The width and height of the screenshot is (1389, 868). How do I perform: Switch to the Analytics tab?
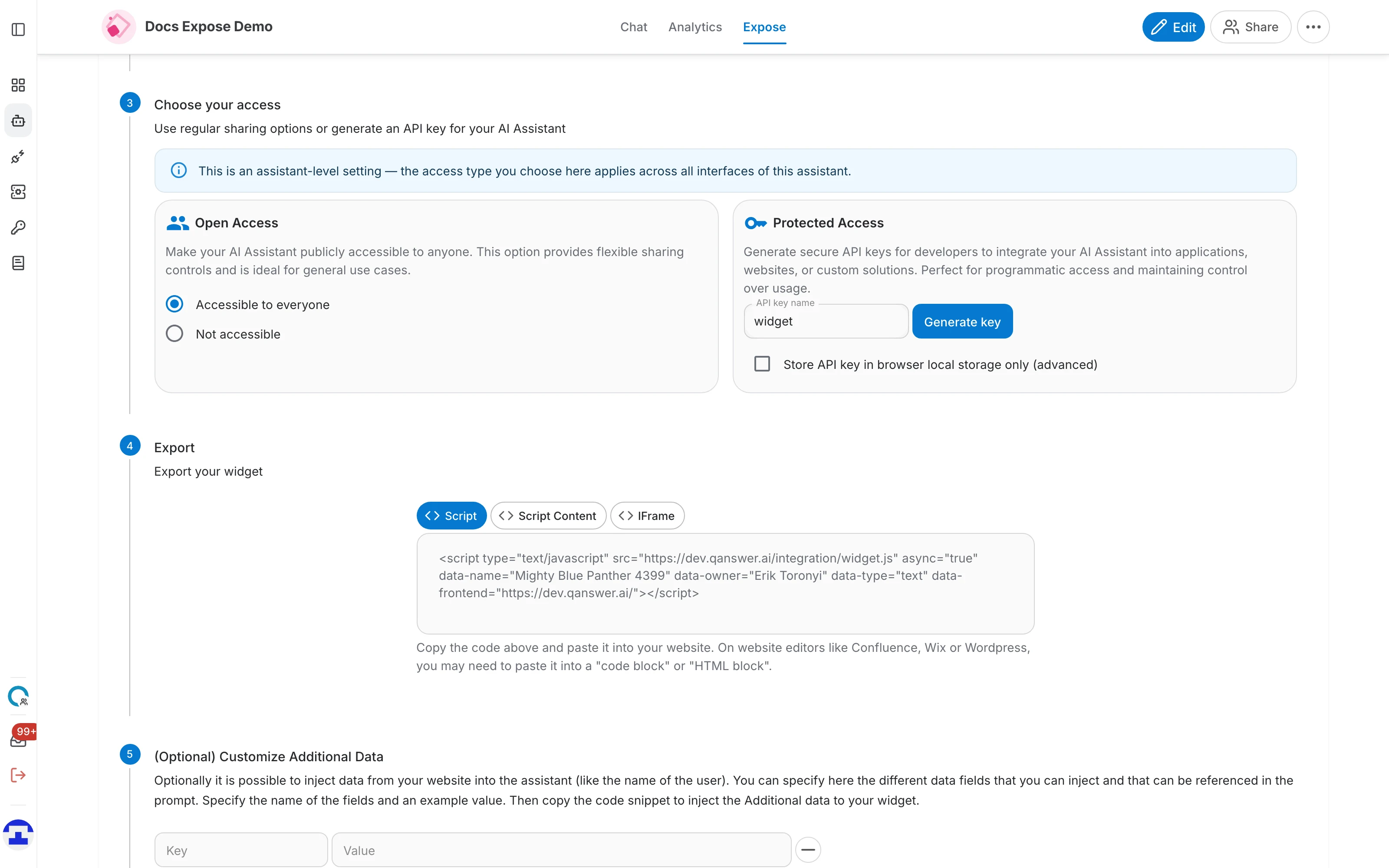(x=695, y=27)
